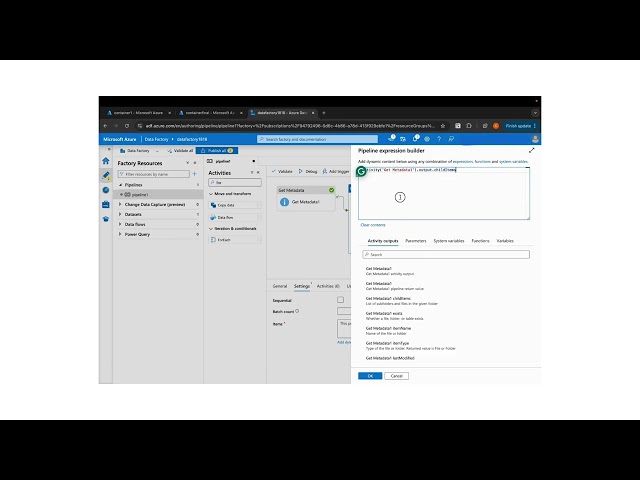Collapse Move and transform section
This screenshot has width=640, height=480.
click(x=211, y=194)
